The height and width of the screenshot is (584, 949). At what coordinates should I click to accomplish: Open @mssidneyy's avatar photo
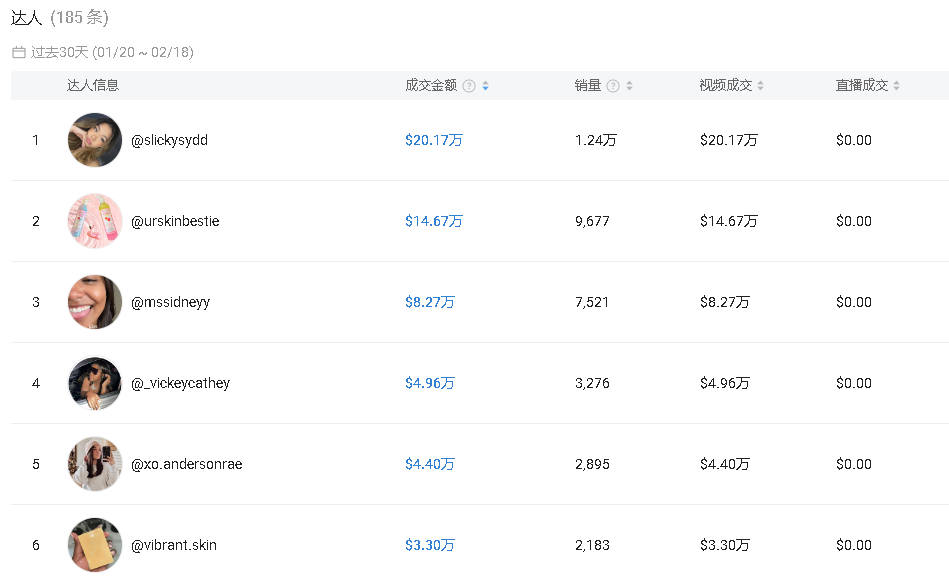(95, 302)
